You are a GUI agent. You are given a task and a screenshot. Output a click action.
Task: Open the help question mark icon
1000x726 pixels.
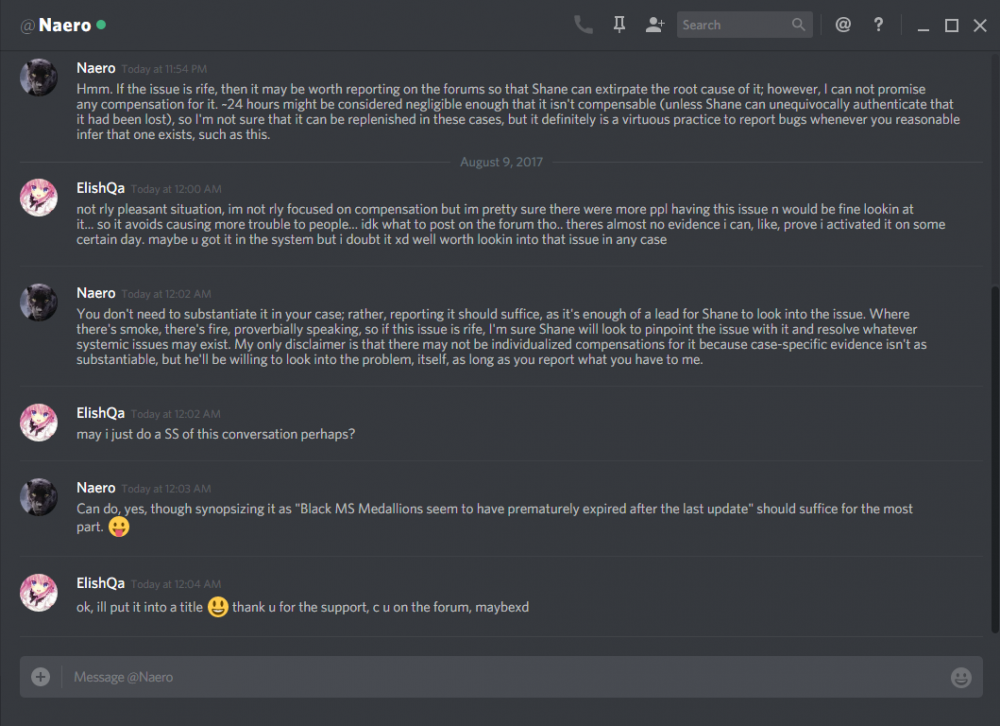tap(878, 25)
